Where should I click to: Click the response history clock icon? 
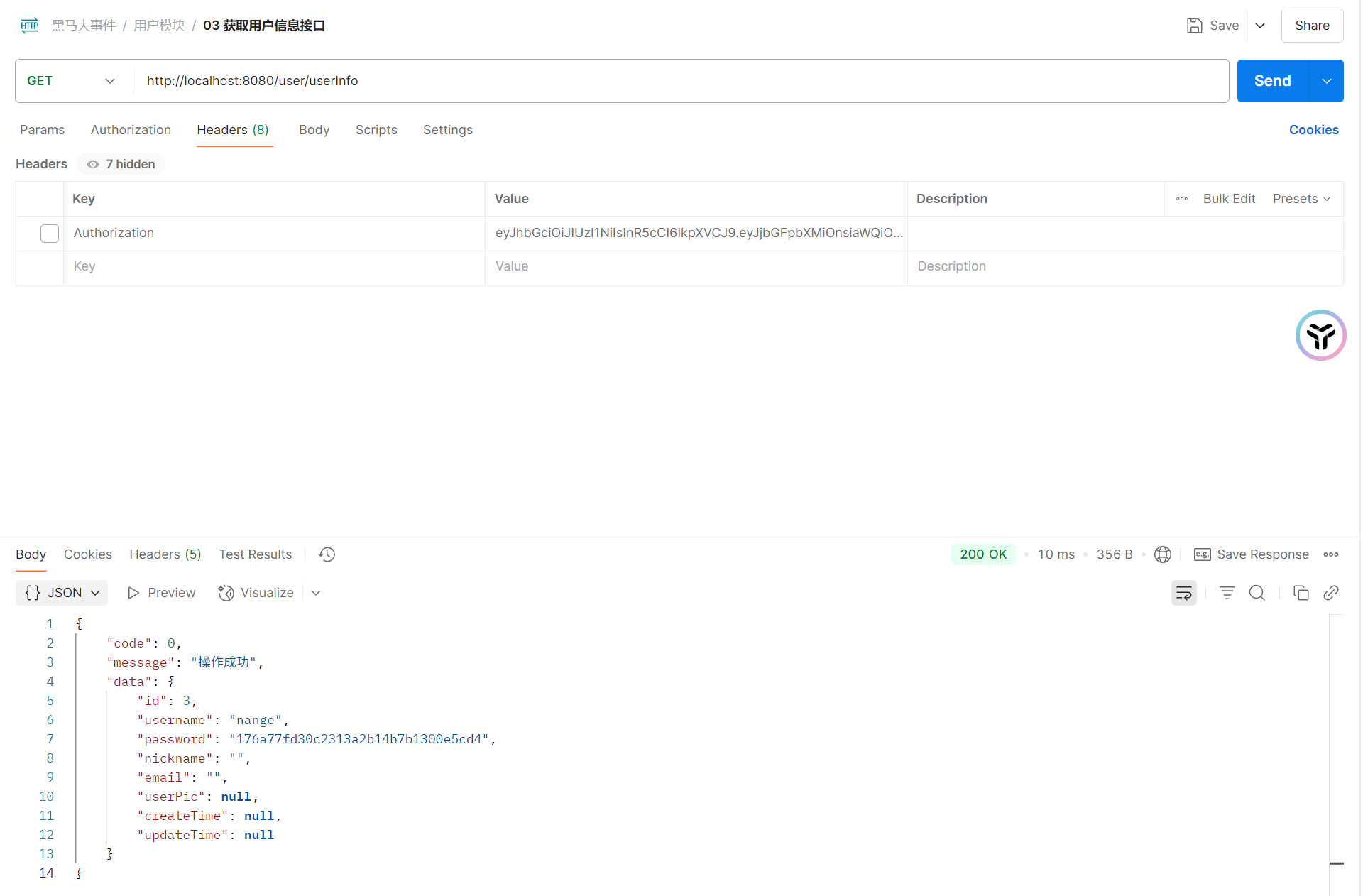327,554
